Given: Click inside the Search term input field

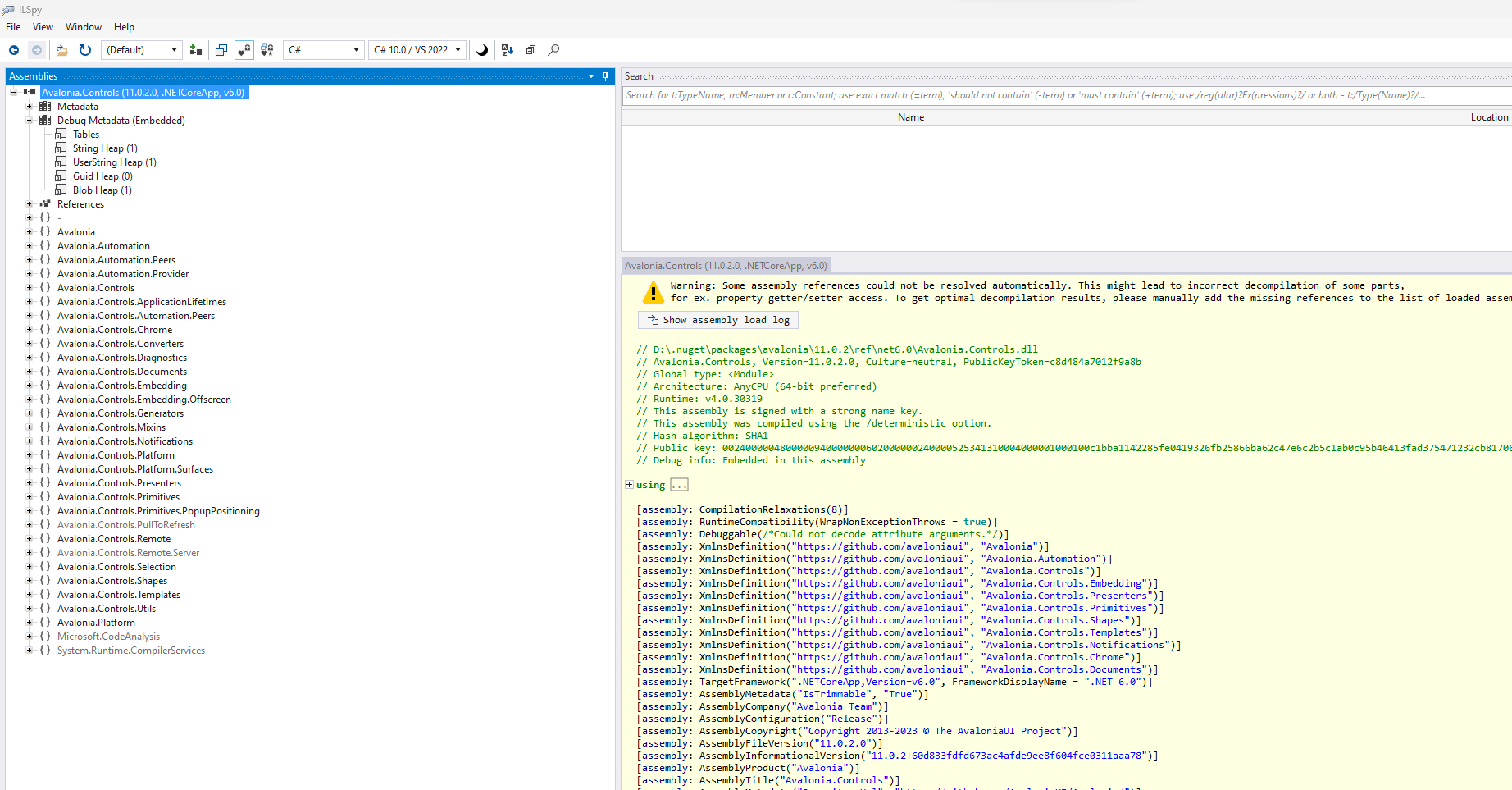Looking at the screenshot, I should click(1066, 95).
